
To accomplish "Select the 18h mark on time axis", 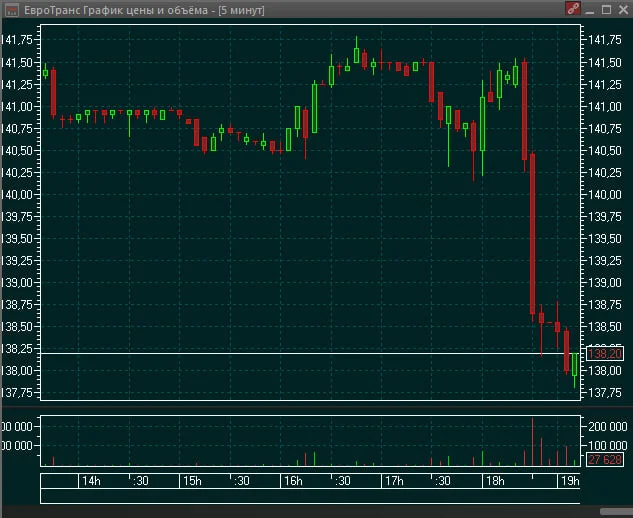I will (x=495, y=481).
